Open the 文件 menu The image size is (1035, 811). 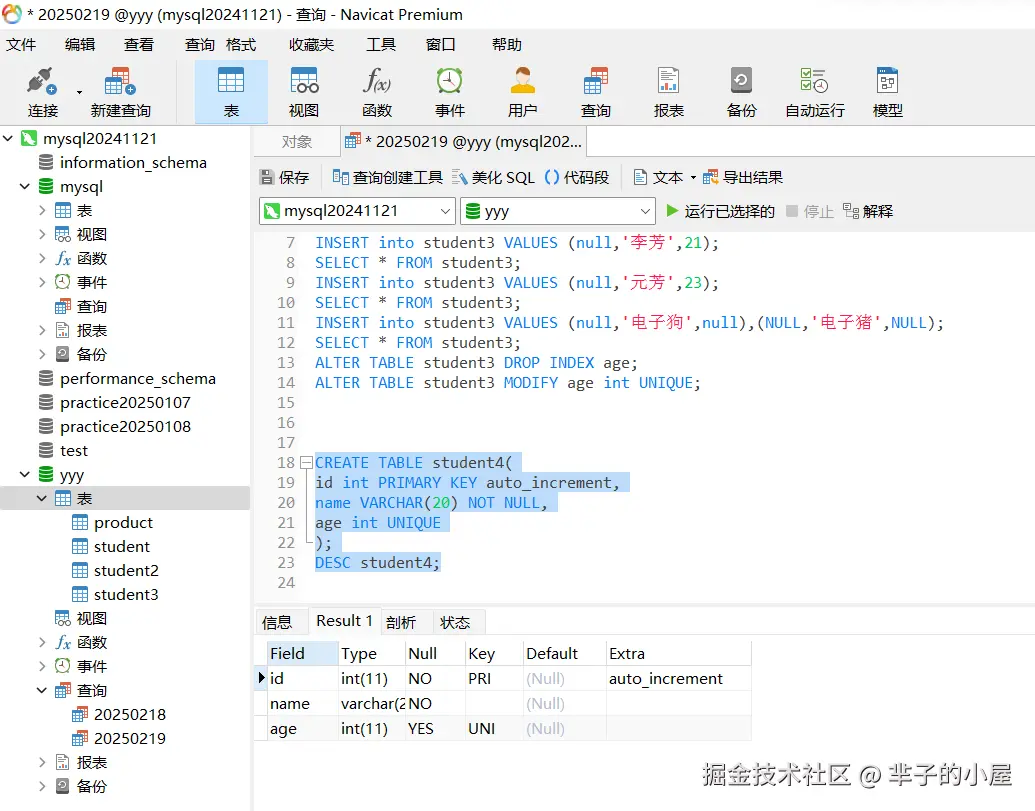click(x=21, y=44)
